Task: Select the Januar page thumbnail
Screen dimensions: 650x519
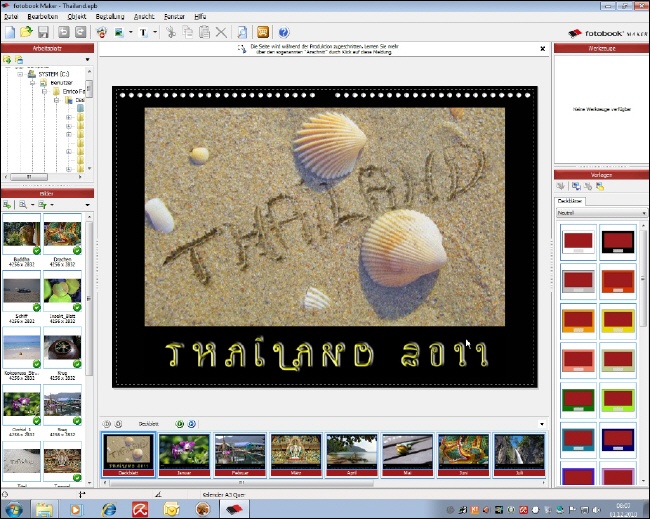Action: tap(184, 455)
